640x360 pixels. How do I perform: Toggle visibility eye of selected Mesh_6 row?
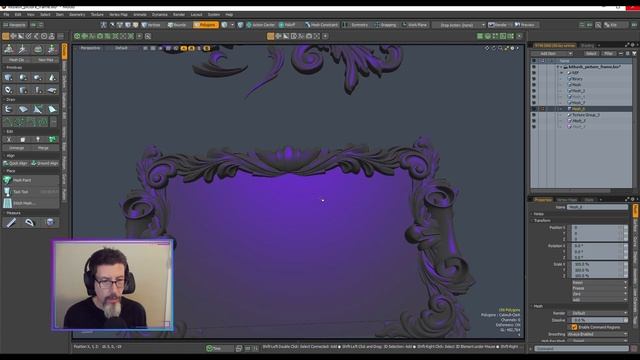534,109
